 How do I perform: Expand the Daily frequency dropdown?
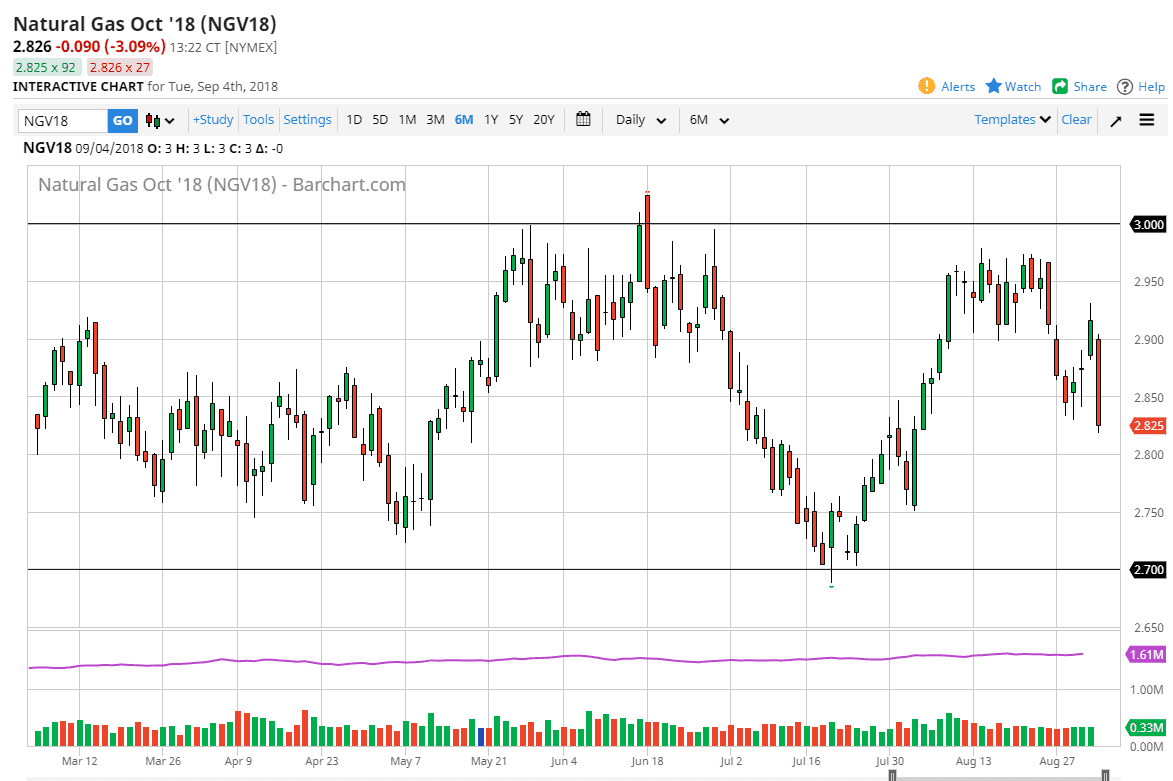640,120
